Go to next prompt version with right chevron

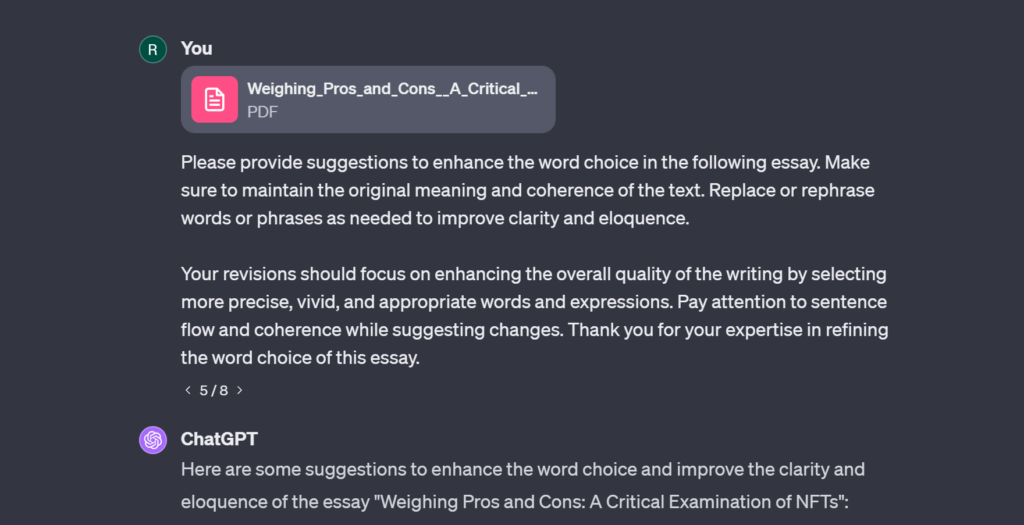(240, 390)
